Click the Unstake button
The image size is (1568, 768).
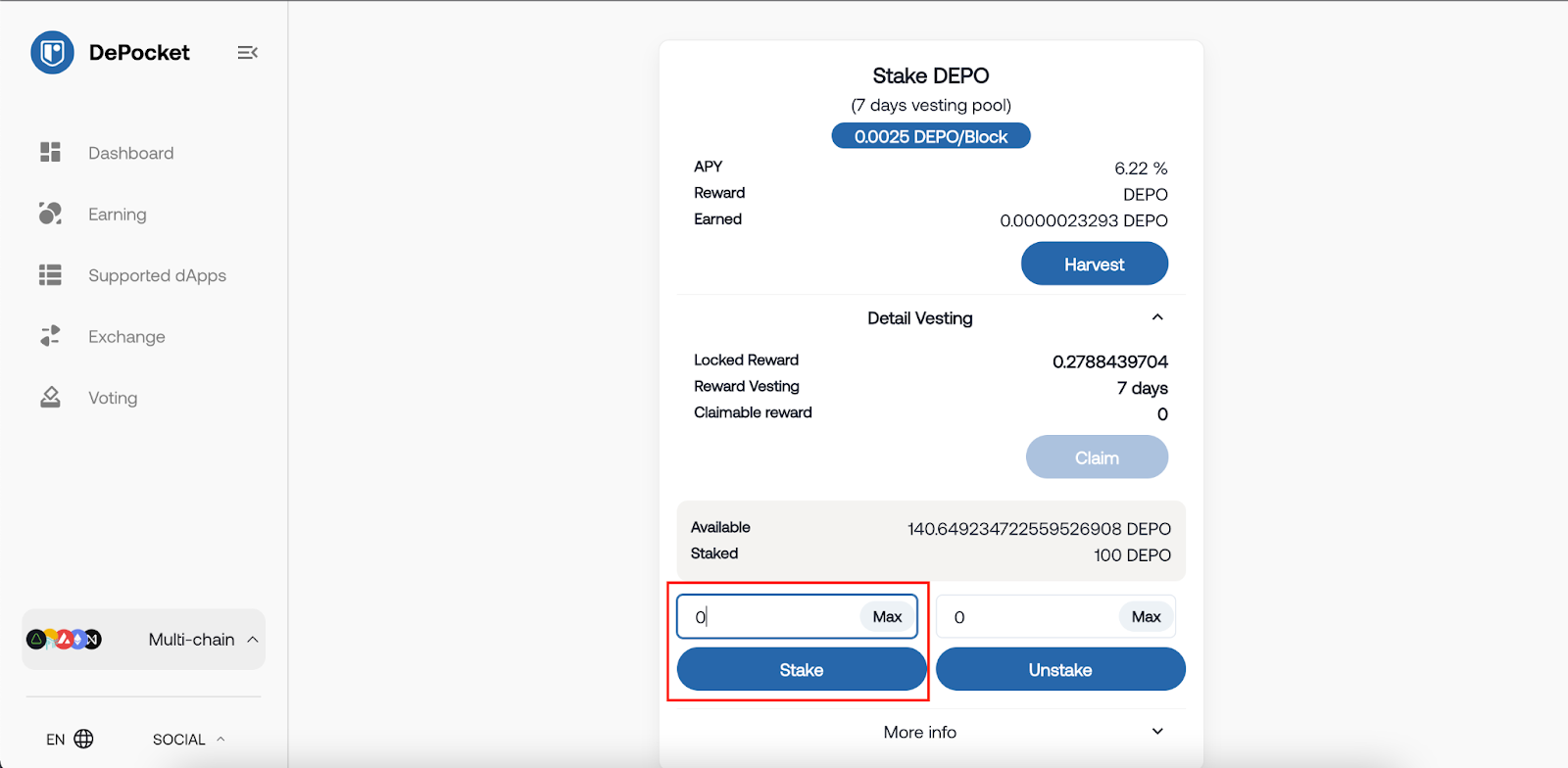pos(1060,670)
